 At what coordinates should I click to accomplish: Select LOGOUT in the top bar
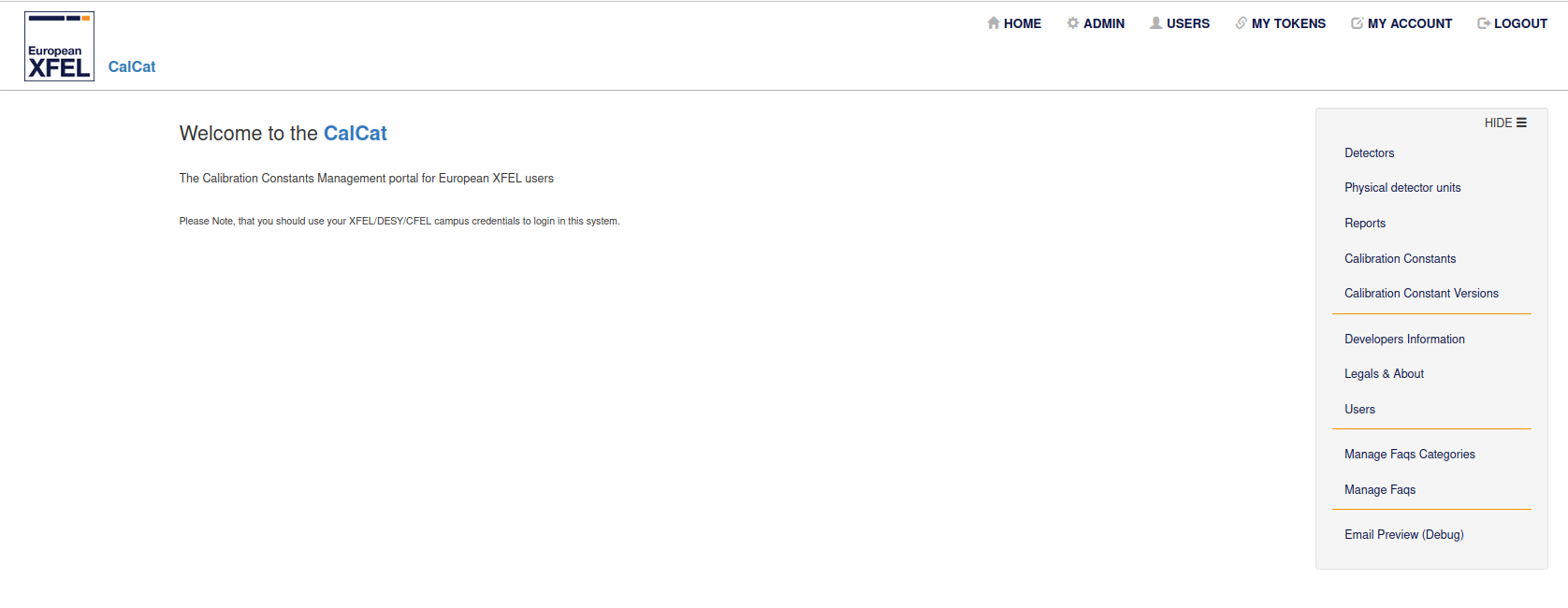pos(1520,23)
